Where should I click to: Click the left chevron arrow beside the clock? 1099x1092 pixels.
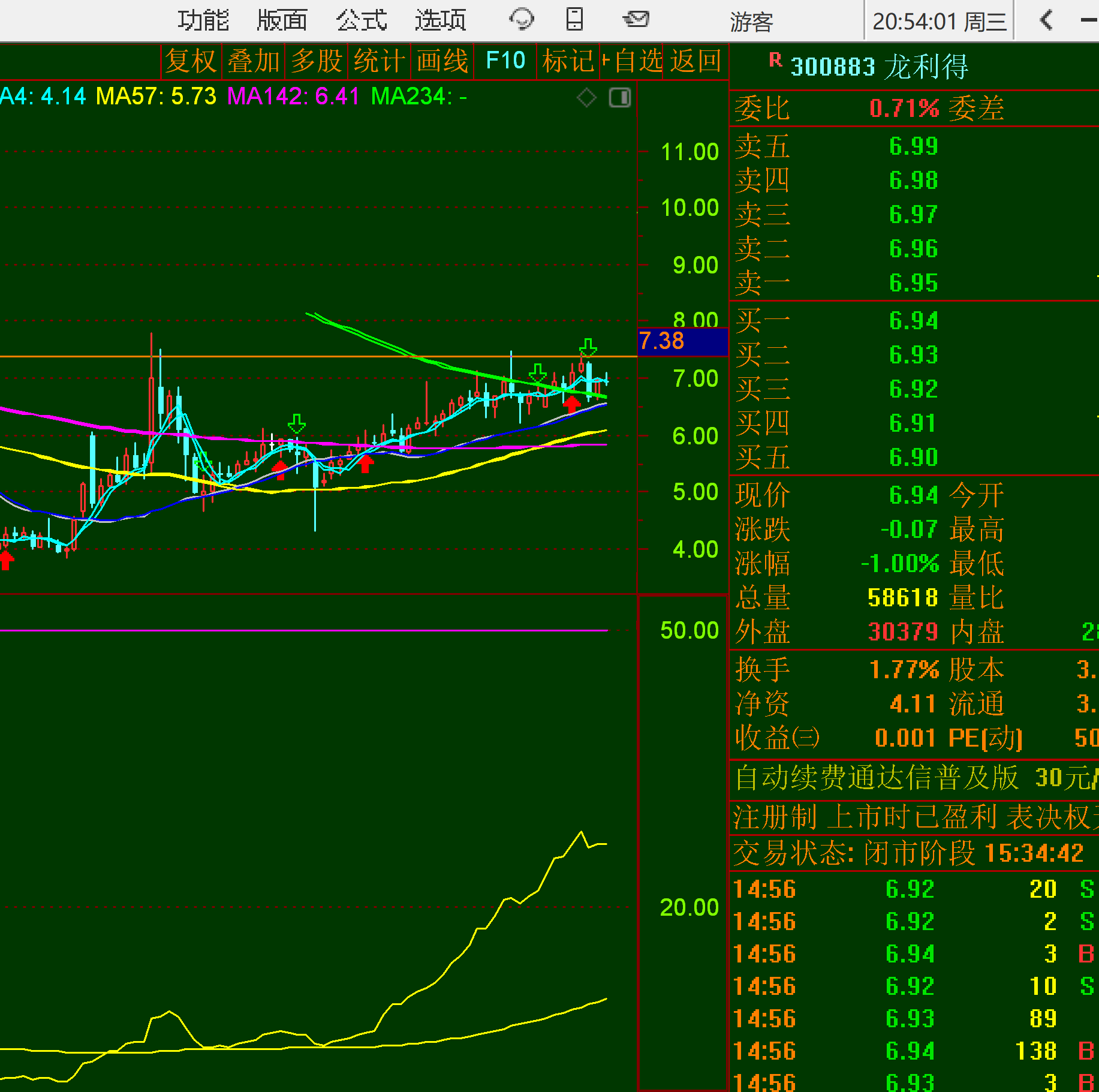point(1046,20)
